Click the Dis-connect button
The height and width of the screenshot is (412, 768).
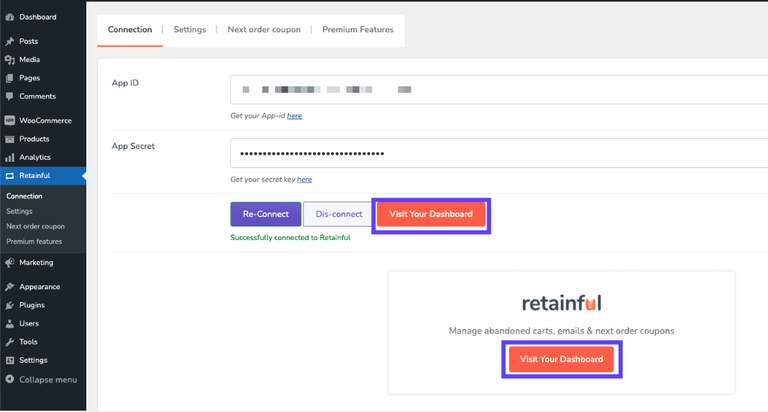[338, 214]
